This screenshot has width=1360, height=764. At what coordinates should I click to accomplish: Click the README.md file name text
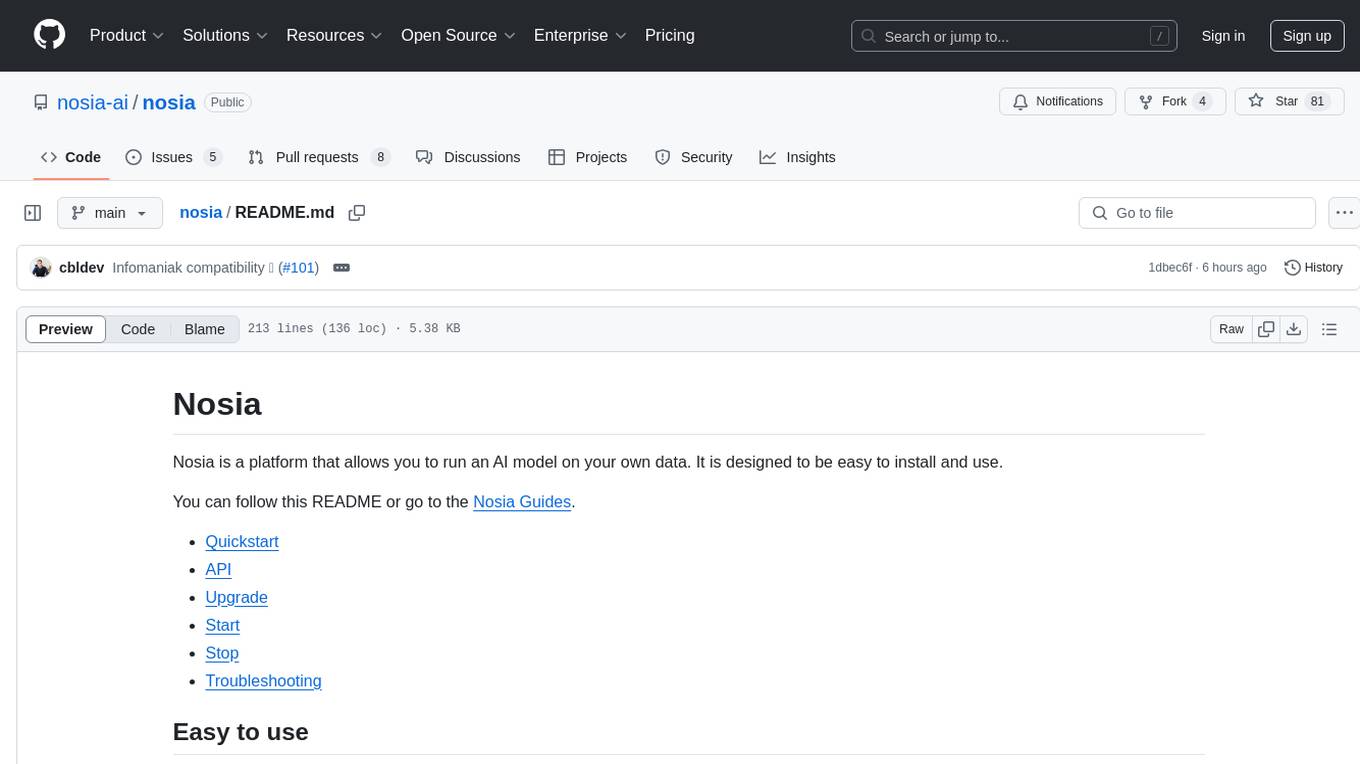(285, 212)
